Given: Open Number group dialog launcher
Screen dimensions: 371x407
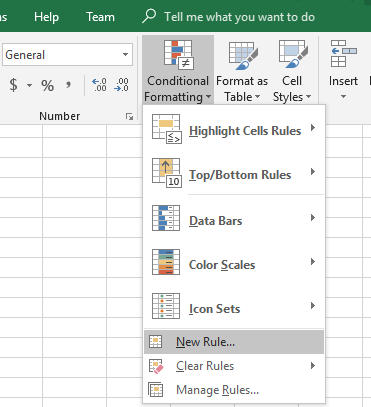Looking at the screenshot, I should click(129, 116).
